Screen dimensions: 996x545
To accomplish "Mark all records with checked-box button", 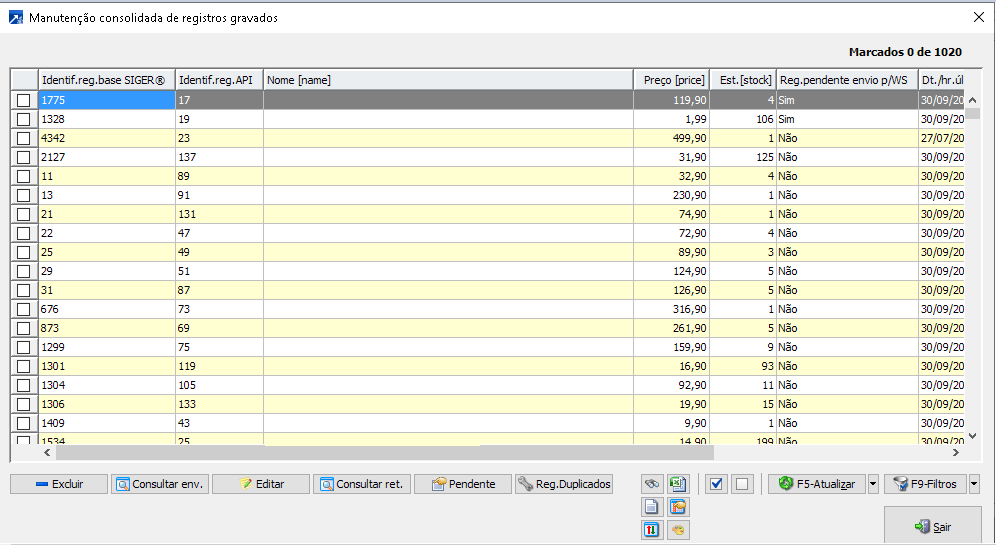I will pyautogui.click(x=716, y=484).
